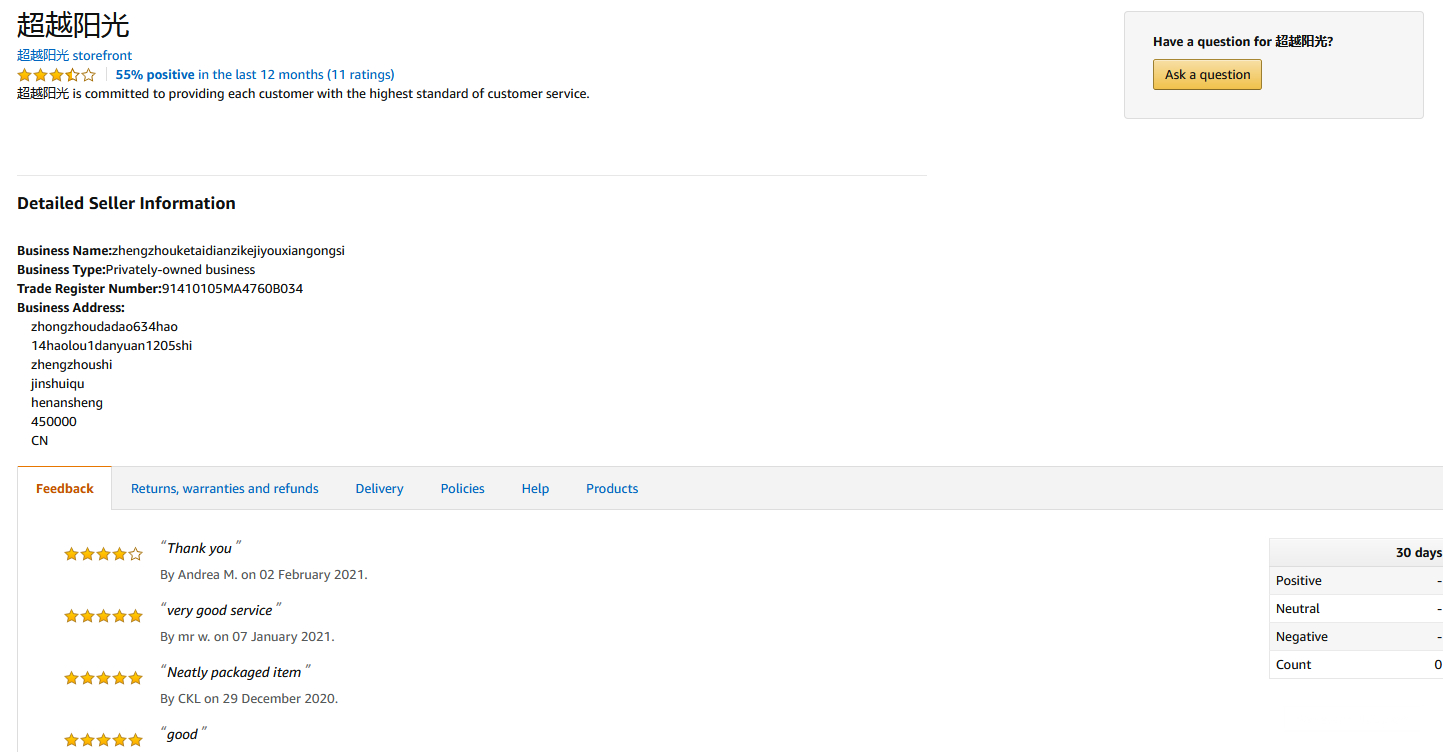Switch to Returns, warranties and refunds tab
Image resolution: width=1443 pixels, height=752 pixels.
pyautogui.click(x=225, y=489)
